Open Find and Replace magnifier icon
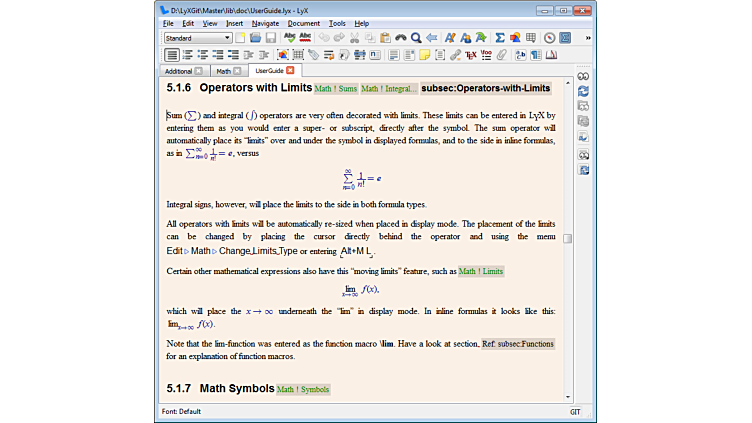 point(415,38)
